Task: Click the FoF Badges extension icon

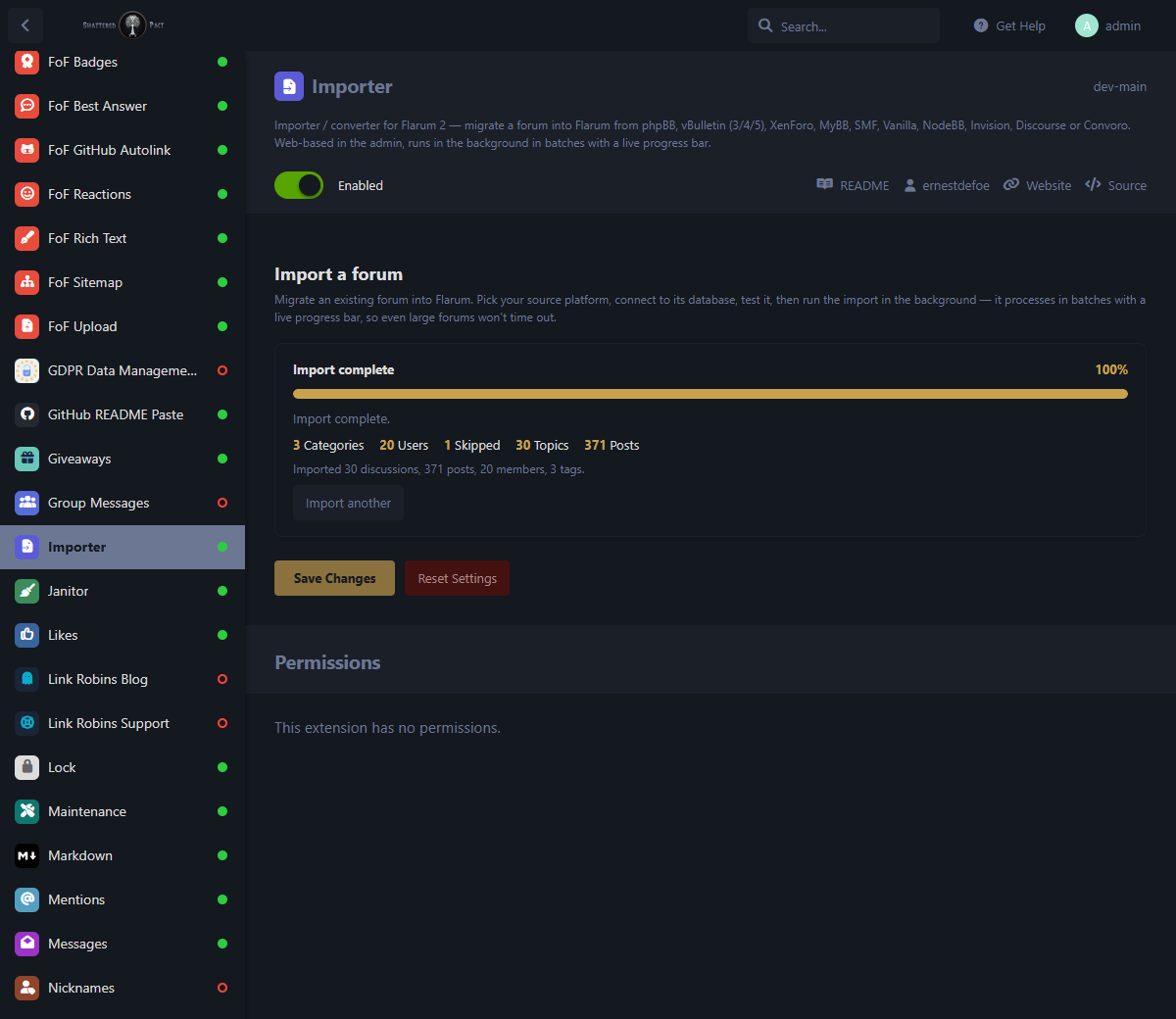Action: (x=27, y=62)
